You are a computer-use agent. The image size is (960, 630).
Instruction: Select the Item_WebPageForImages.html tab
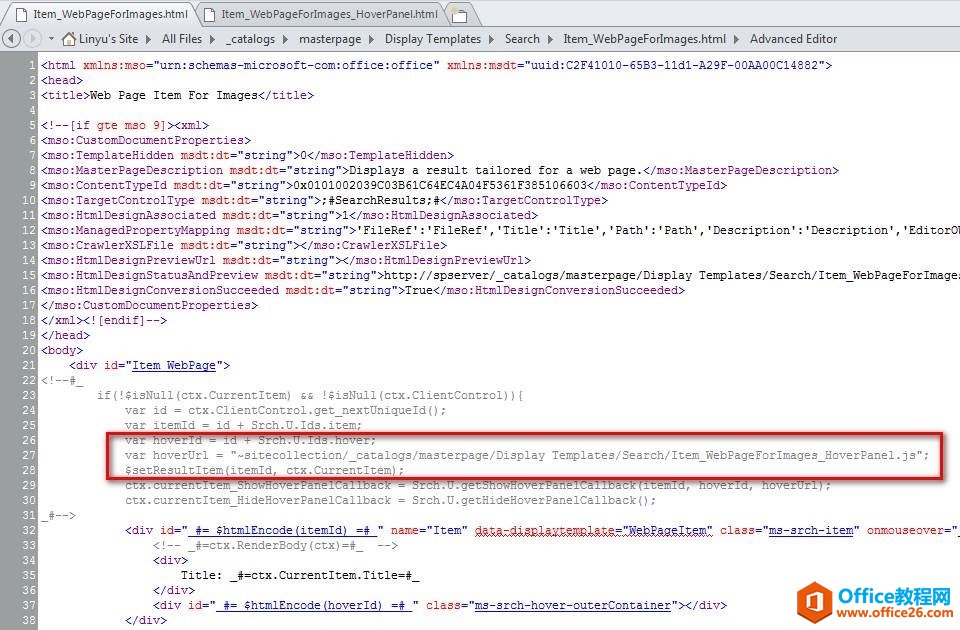point(110,14)
